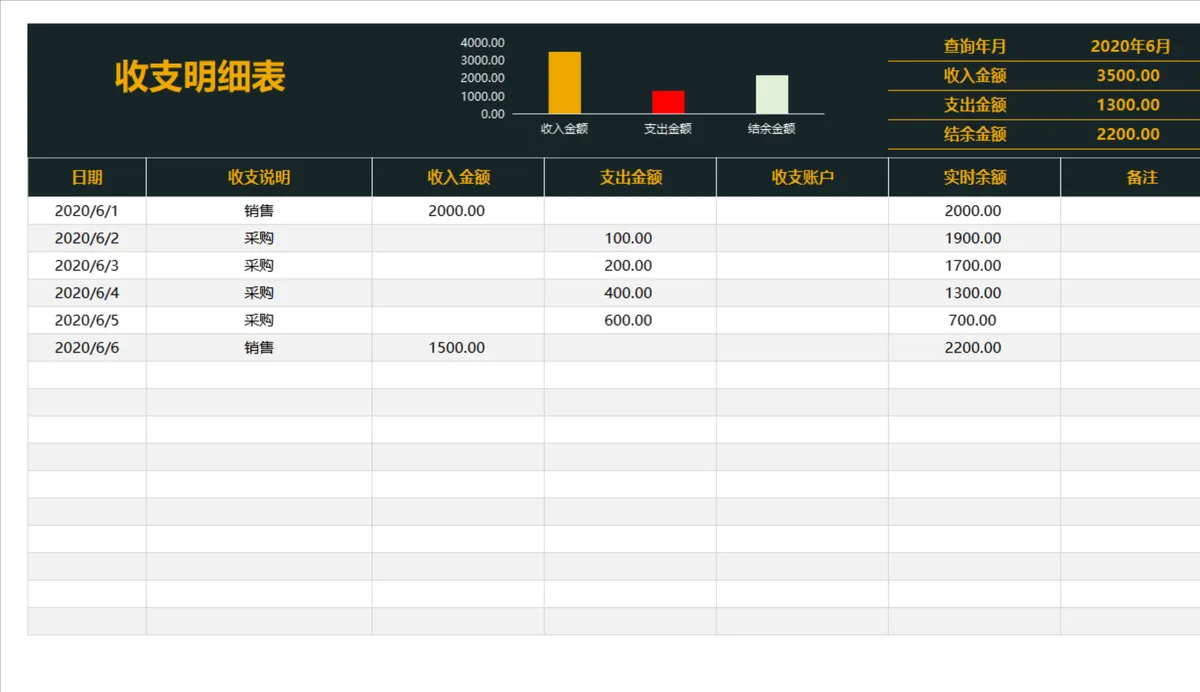Click balance 1300.00 in 2020/6/4 row

[x=973, y=293]
